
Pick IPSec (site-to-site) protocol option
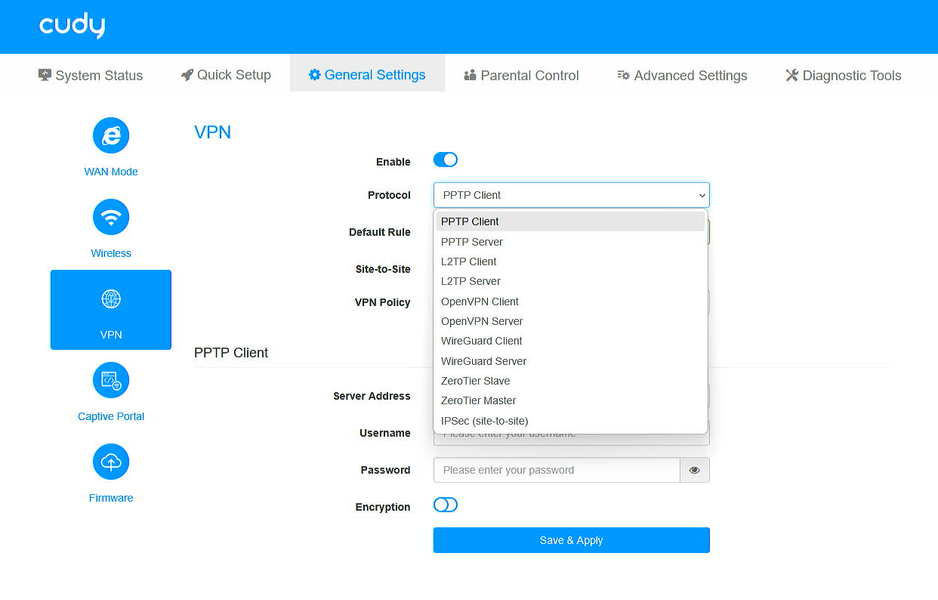point(485,421)
